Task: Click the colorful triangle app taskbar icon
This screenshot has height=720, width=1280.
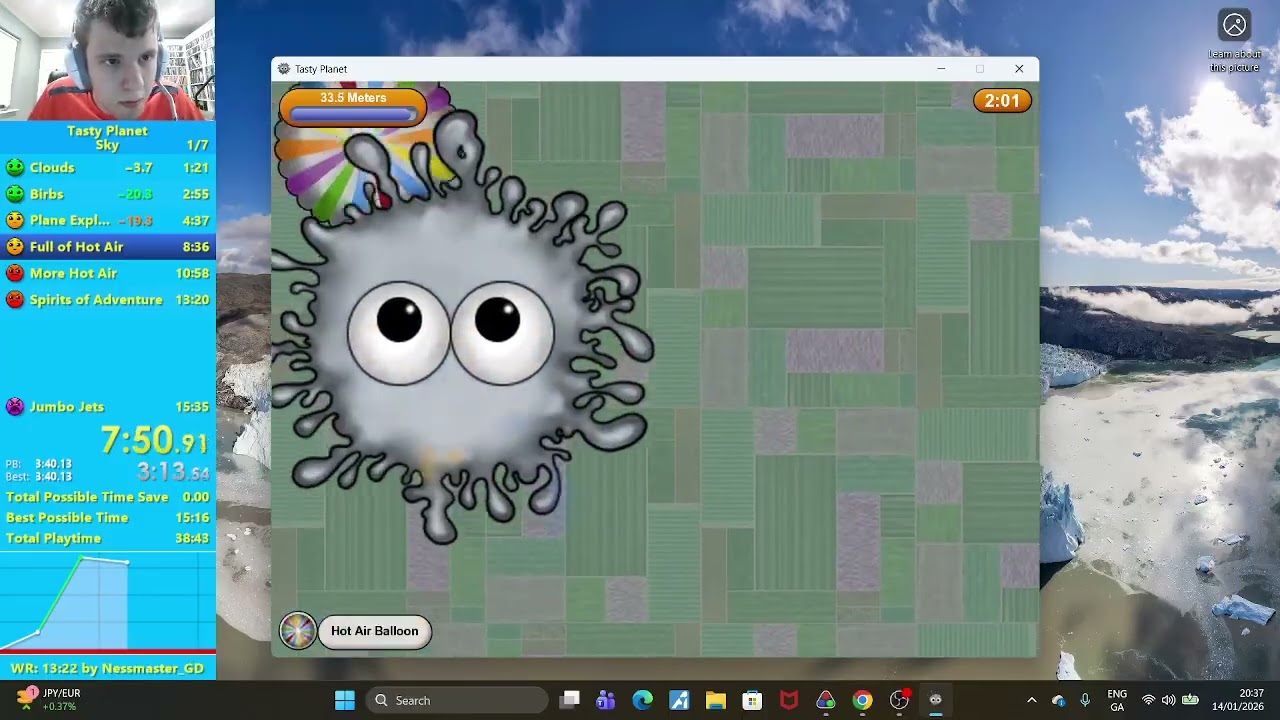Action: pyautogui.click(x=825, y=700)
